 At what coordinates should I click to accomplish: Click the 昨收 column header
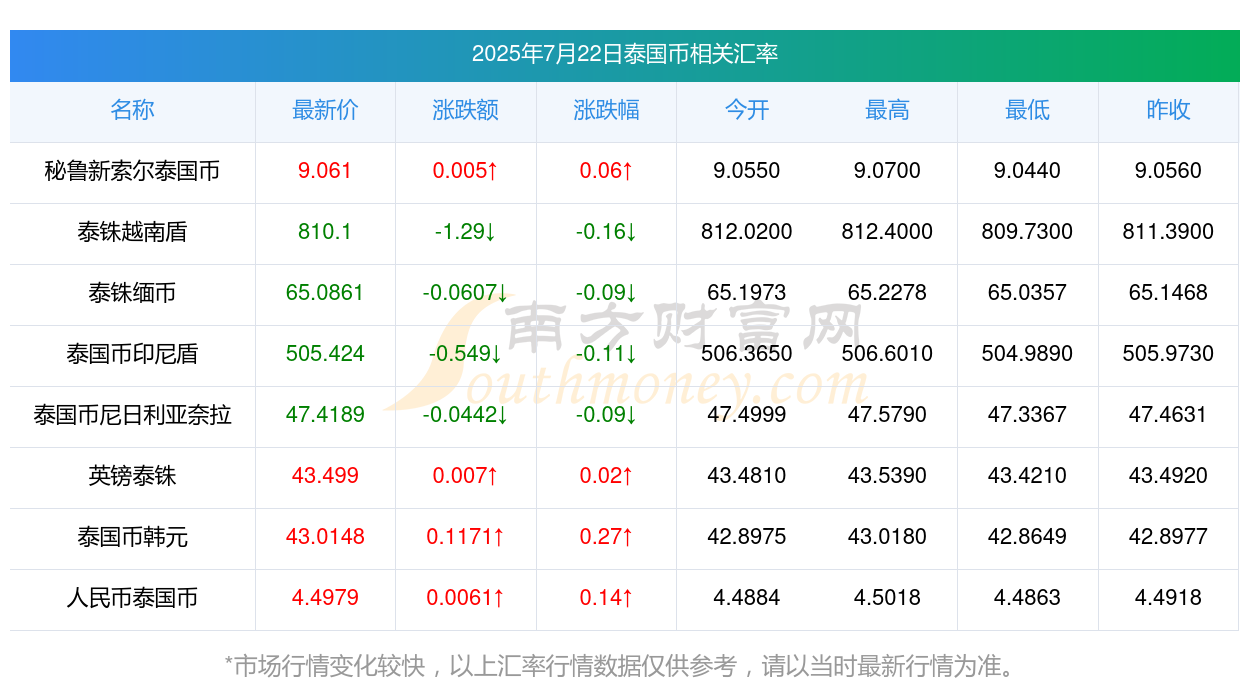click(x=1168, y=110)
